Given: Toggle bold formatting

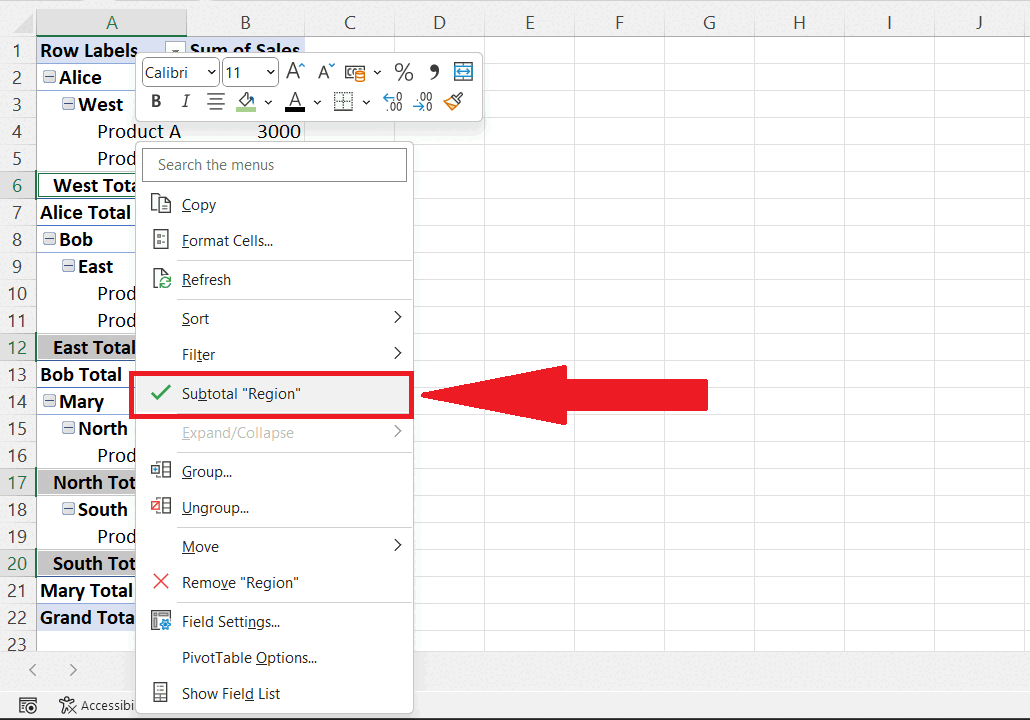Looking at the screenshot, I should point(155,101).
